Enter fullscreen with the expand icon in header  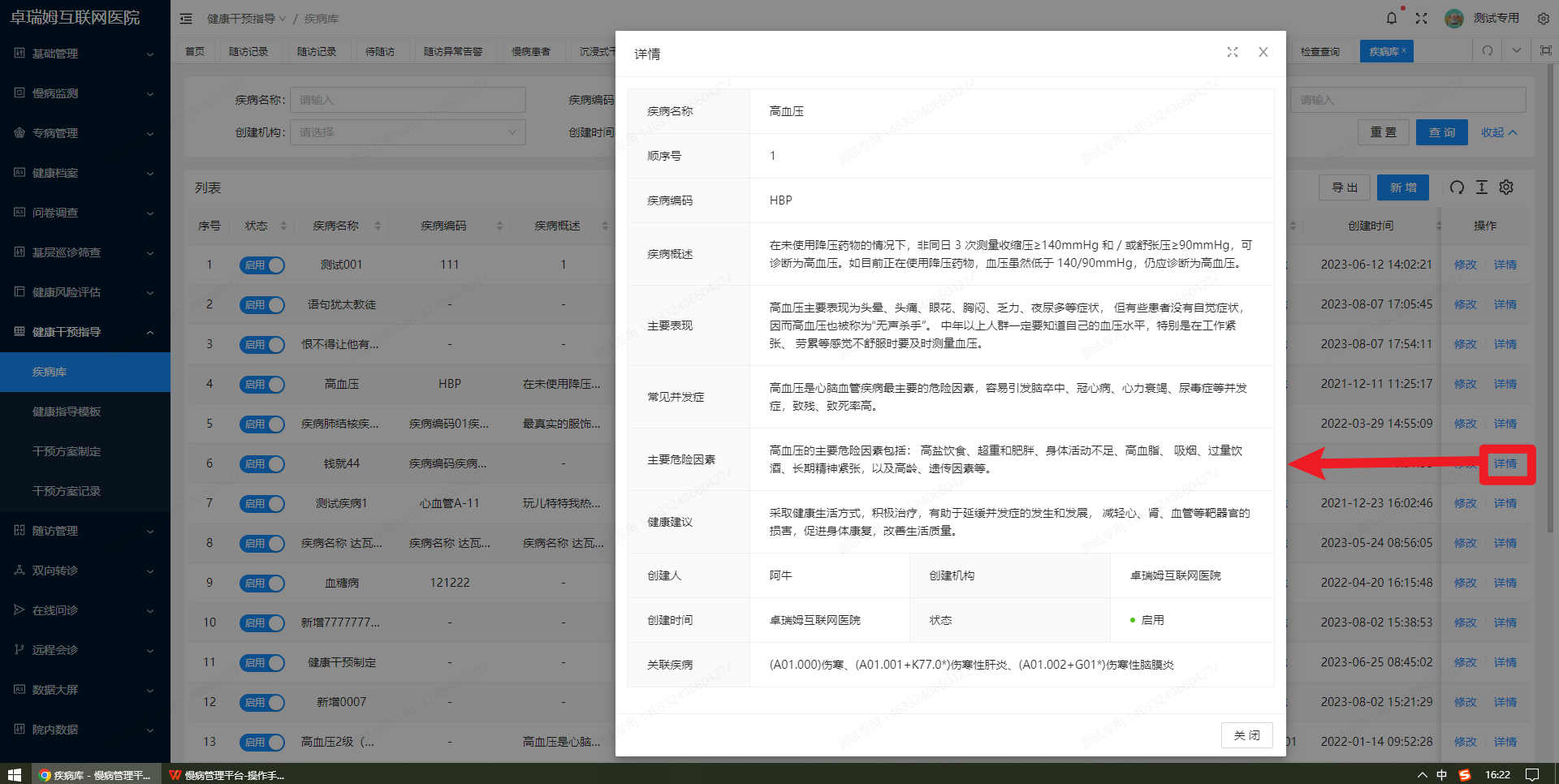click(1422, 17)
